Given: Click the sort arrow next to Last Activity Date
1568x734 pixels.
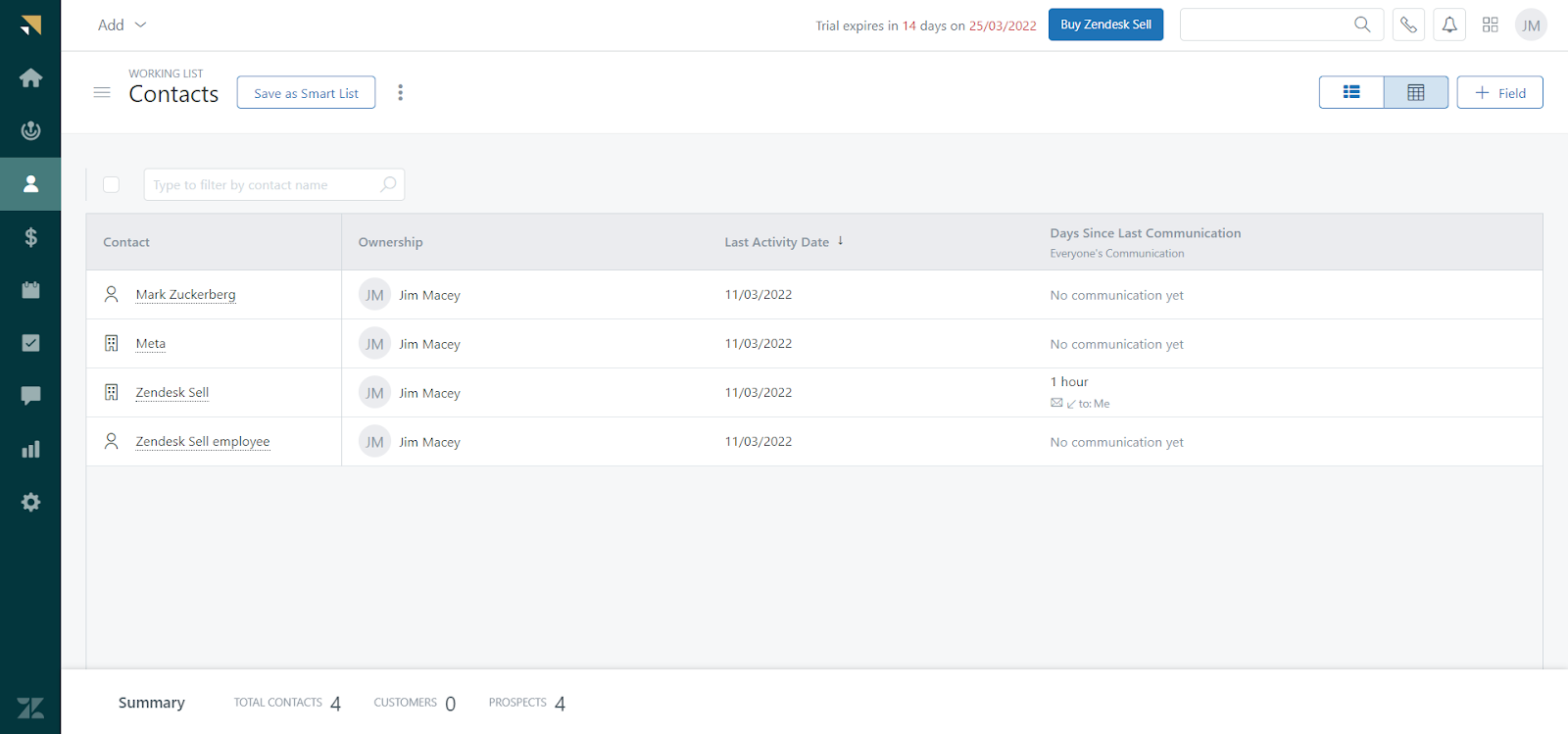Looking at the screenshot, I should click(840, 241).
